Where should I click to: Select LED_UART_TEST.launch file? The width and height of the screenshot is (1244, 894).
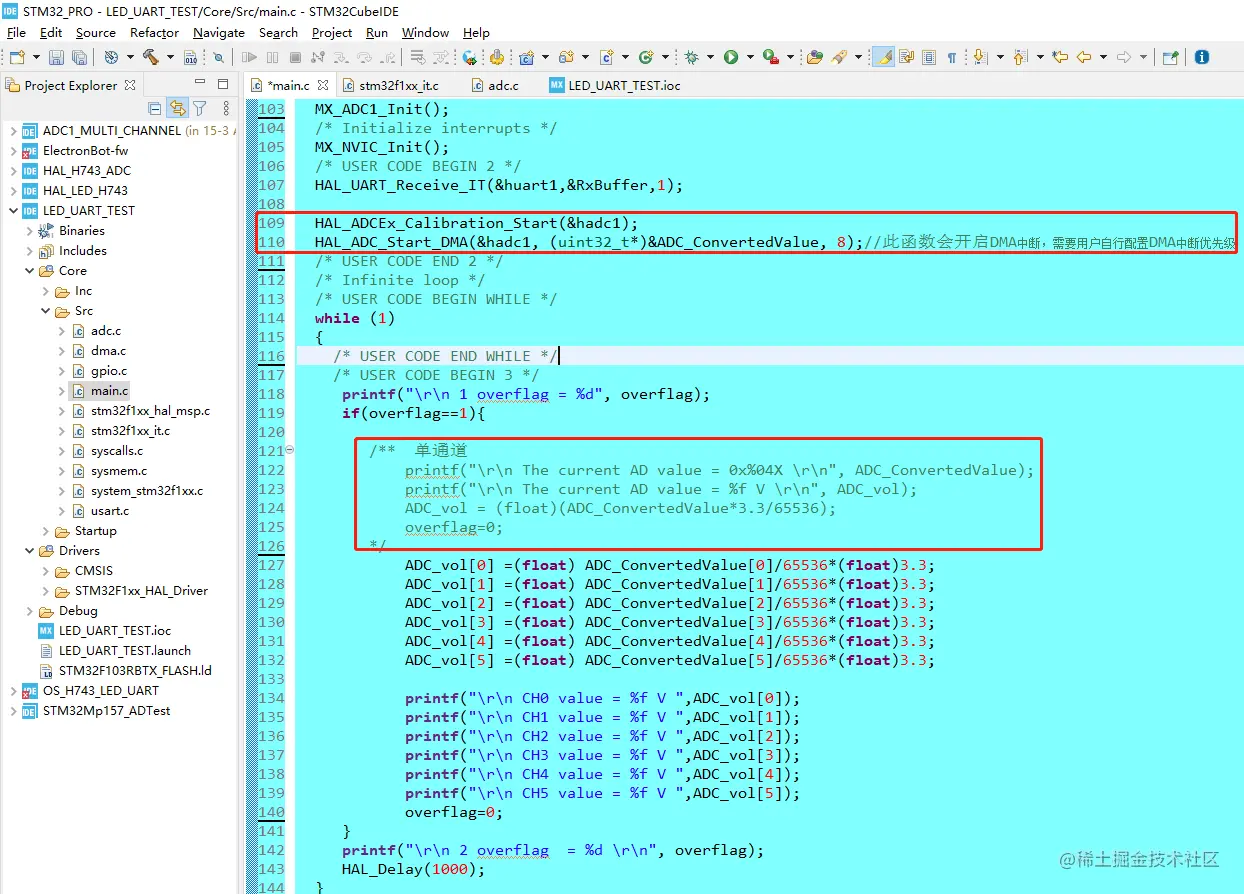(114, 650)
